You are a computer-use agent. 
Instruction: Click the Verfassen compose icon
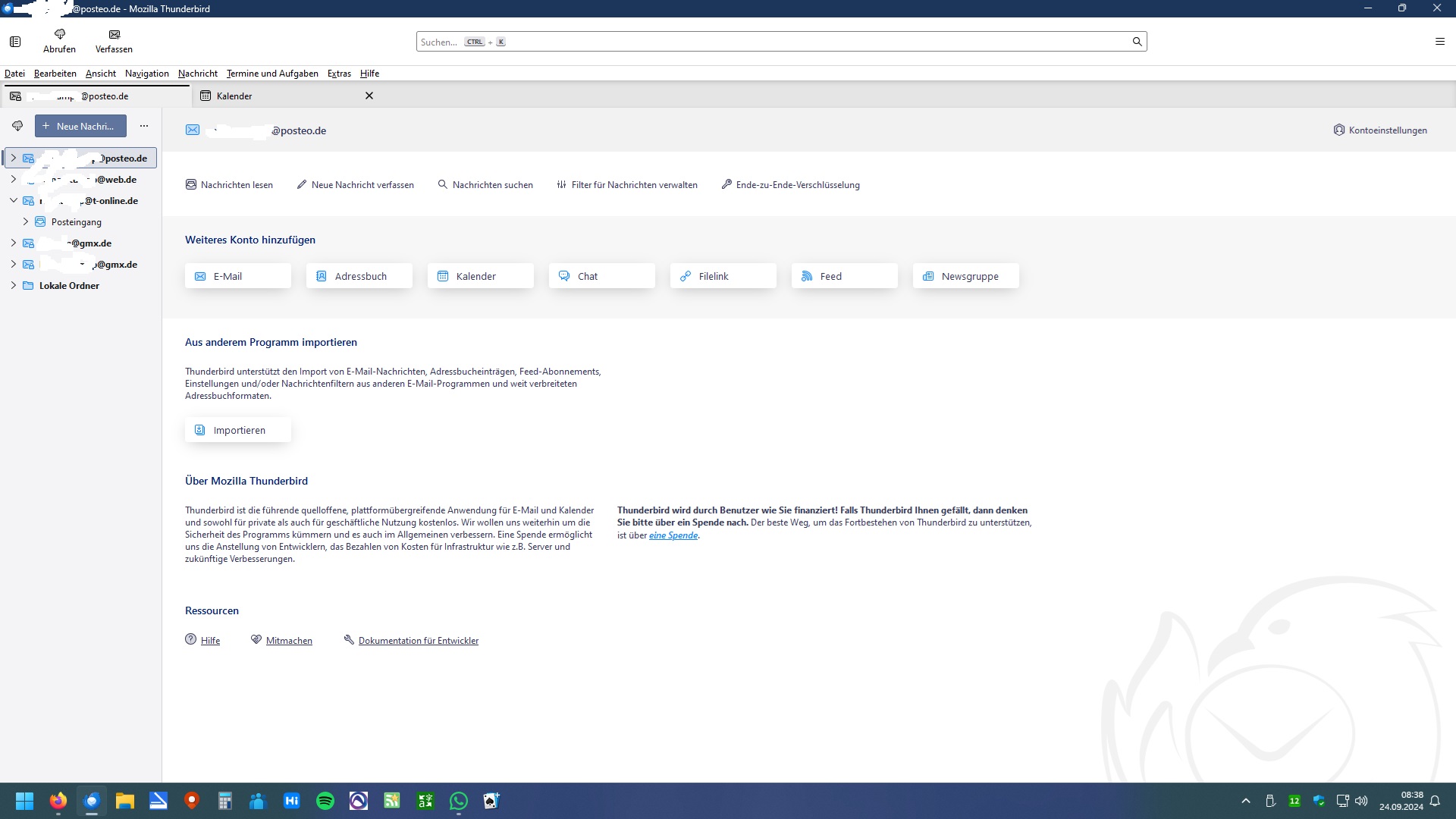coord(114,35)
